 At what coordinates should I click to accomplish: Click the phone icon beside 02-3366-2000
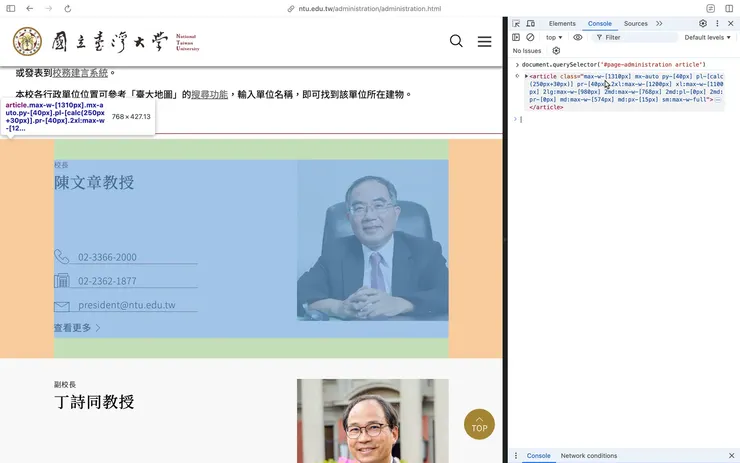pyautogui.click(x=61, y=256)
